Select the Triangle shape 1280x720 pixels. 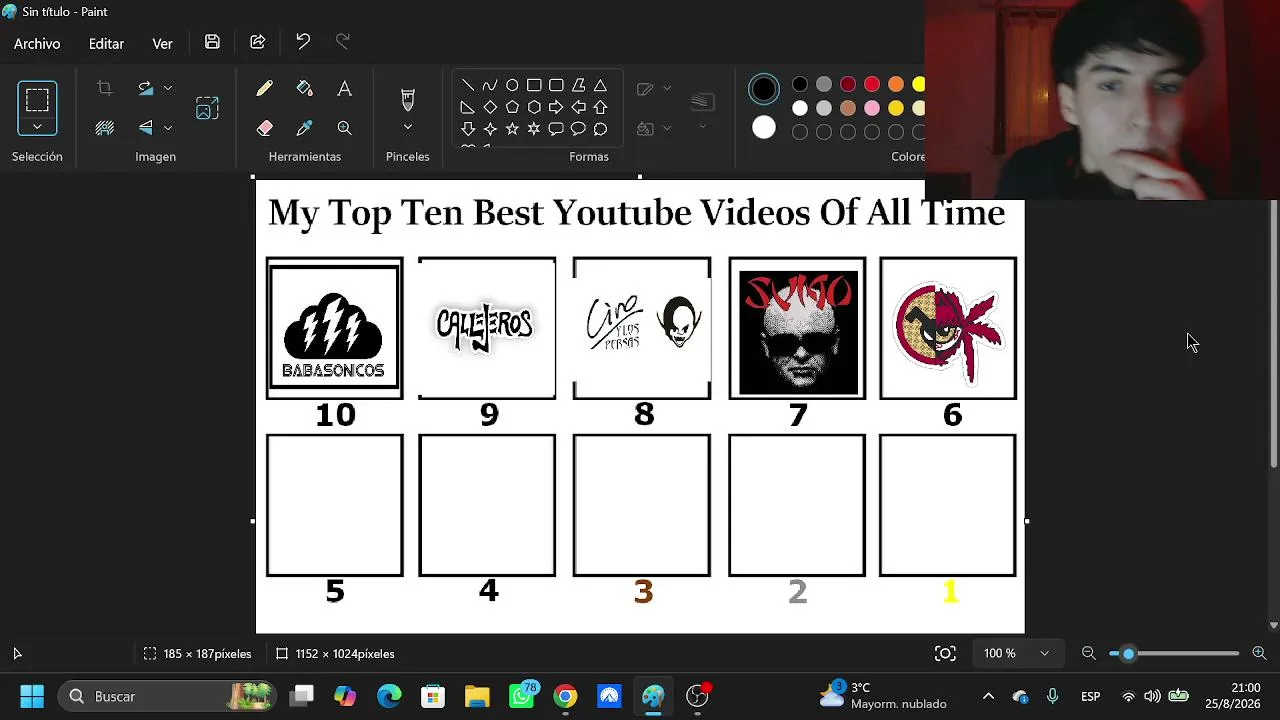point(600,86)
